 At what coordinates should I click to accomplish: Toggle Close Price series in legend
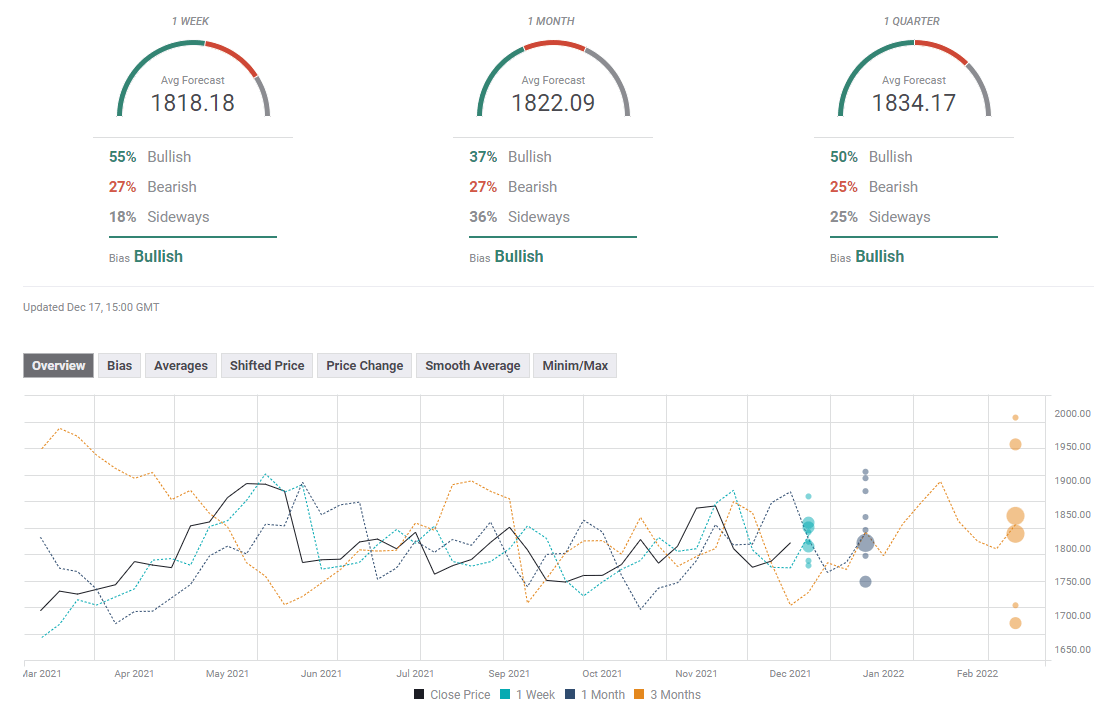coord(451,695)
